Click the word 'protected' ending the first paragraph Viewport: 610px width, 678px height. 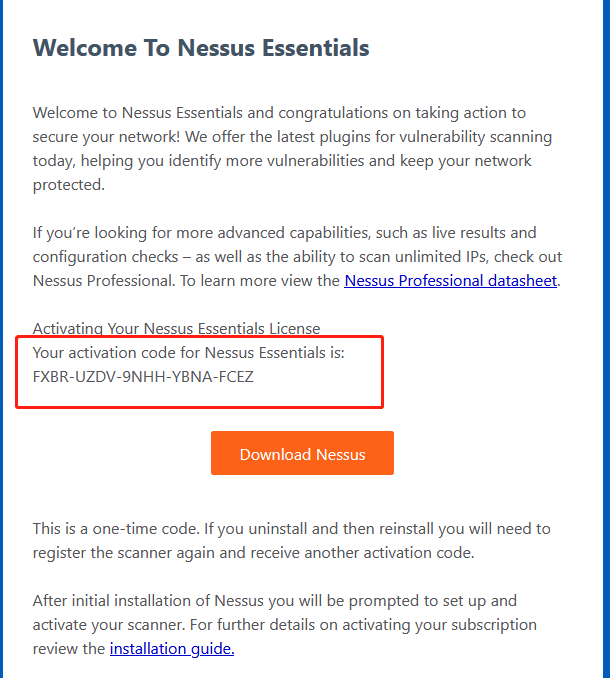pyautogui.click(x=69, y=185)
